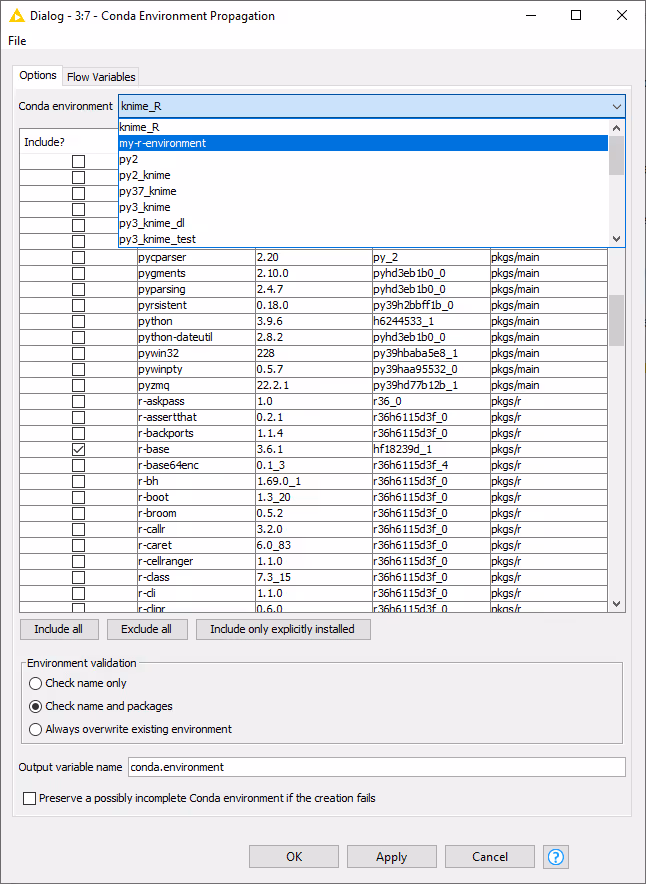
Task: Switch to the Flow Variables tab
Action: (101, 77)
